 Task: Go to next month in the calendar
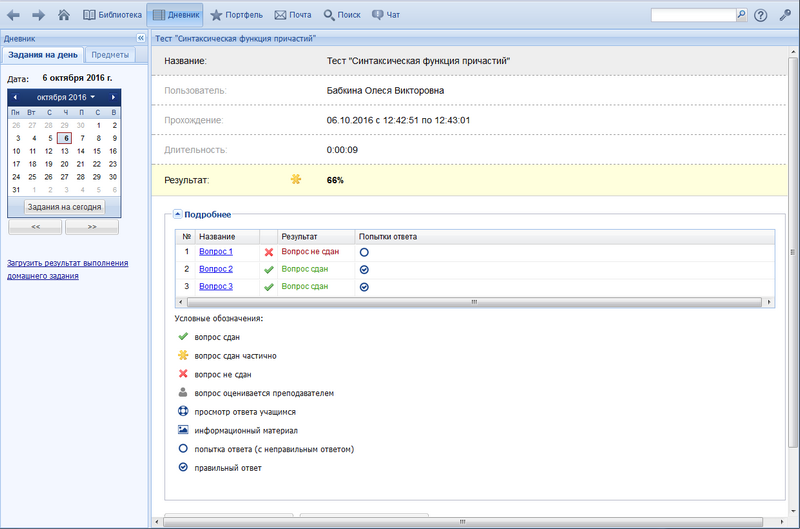pyautogui.click(x=114, y=97)
